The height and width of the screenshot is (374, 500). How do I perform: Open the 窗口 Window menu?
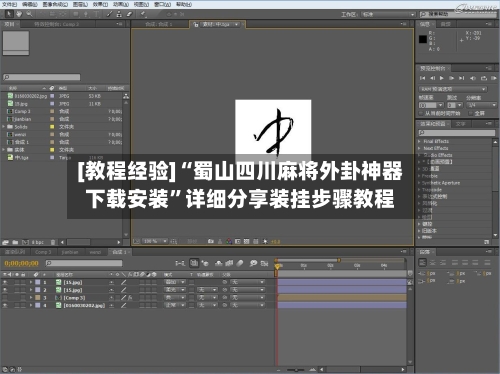point(162,4)
